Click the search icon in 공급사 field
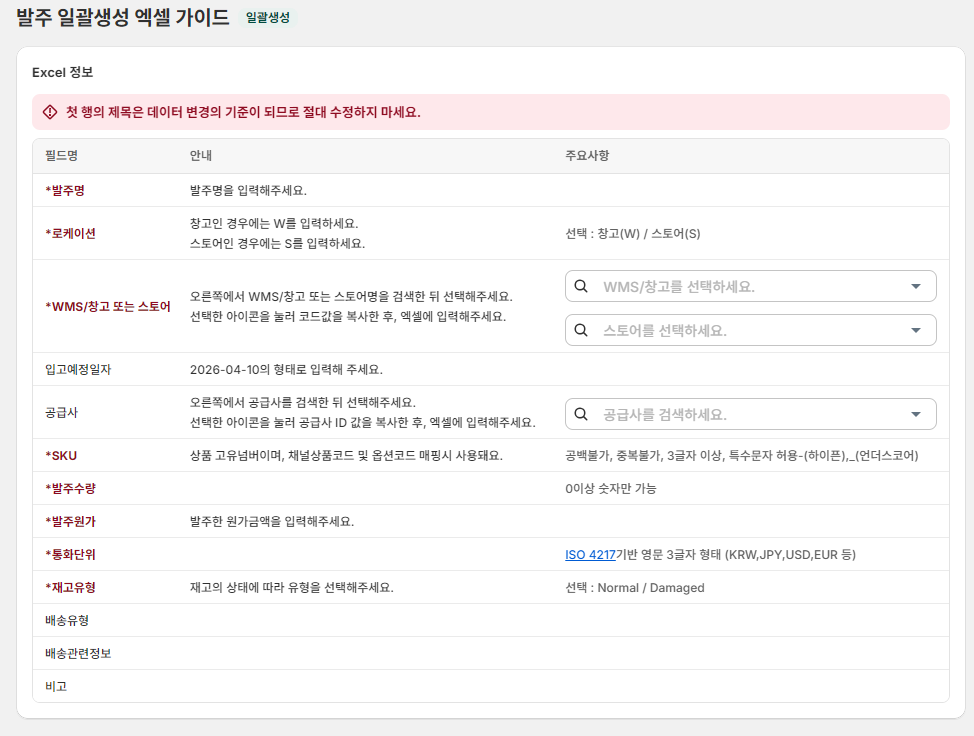The width and height of the screenshot is (974, 736). 581,414
